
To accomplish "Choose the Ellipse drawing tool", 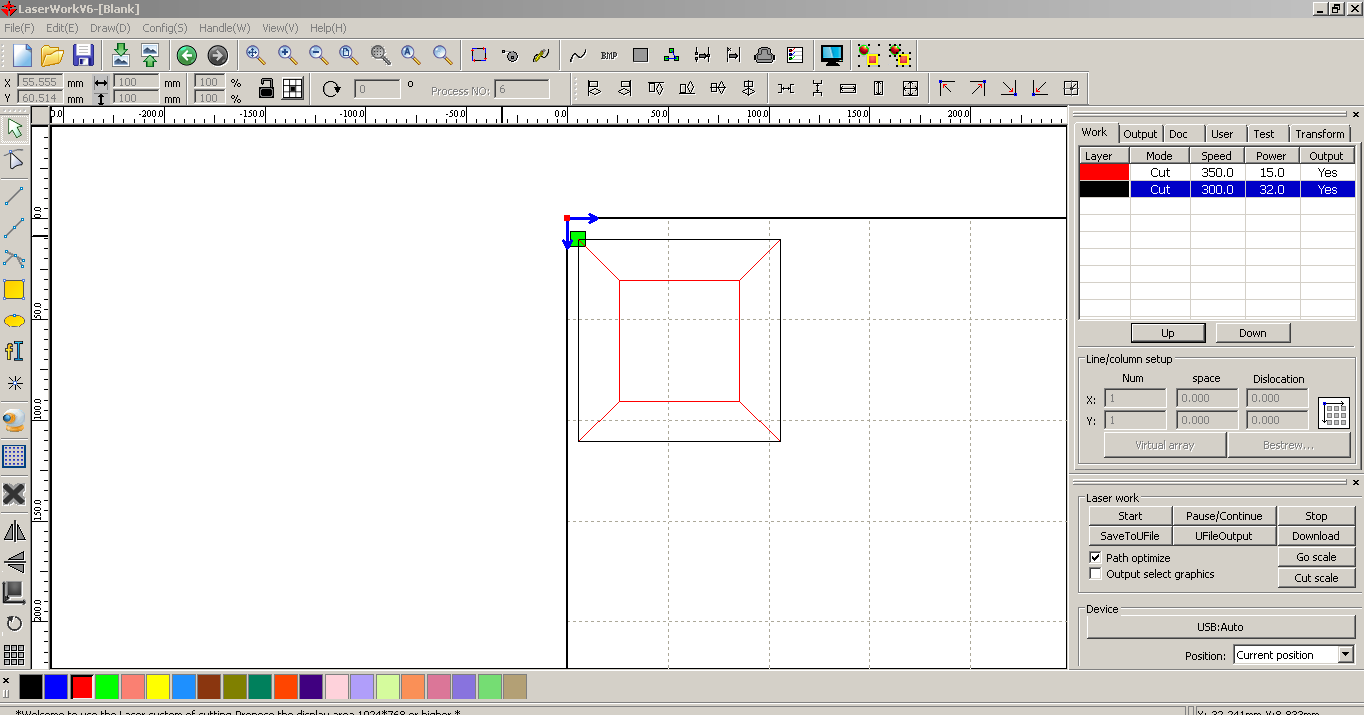I will click(x=14, y=321).
